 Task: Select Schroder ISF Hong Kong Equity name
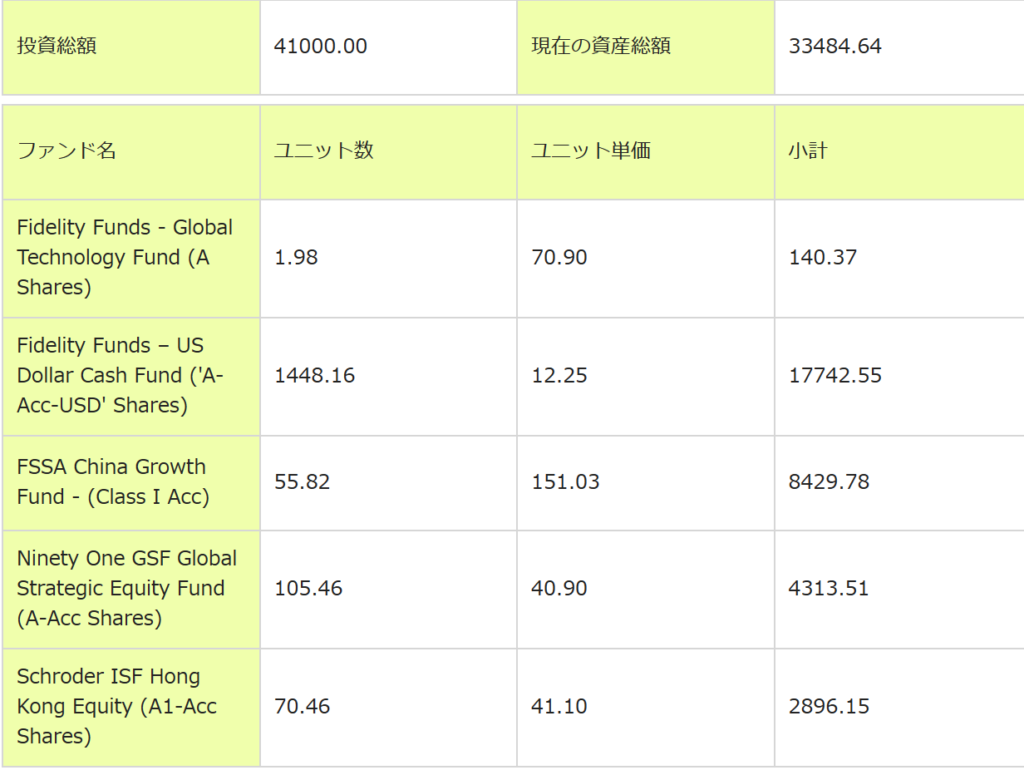pos(118,706)
